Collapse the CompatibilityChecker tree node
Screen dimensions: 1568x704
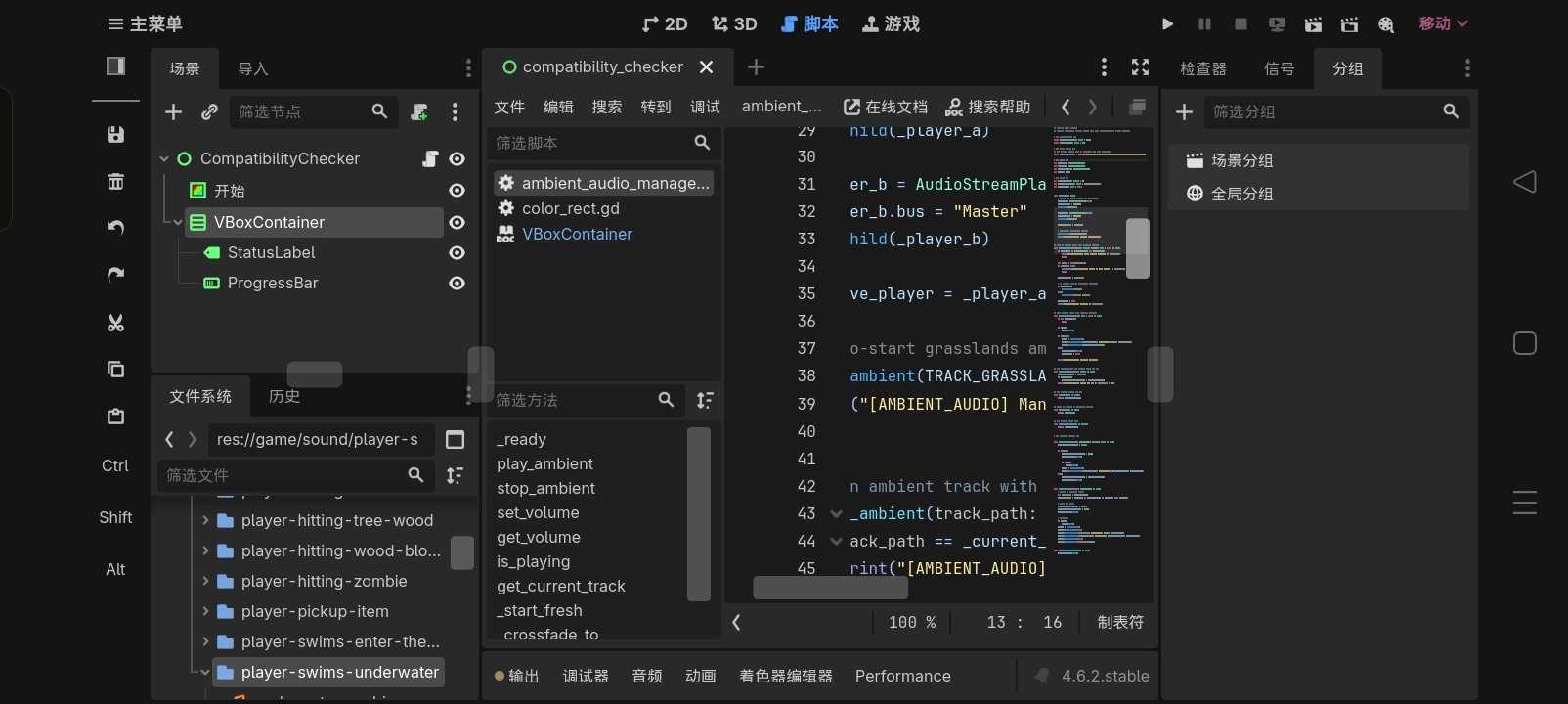[x=164, y=158]
